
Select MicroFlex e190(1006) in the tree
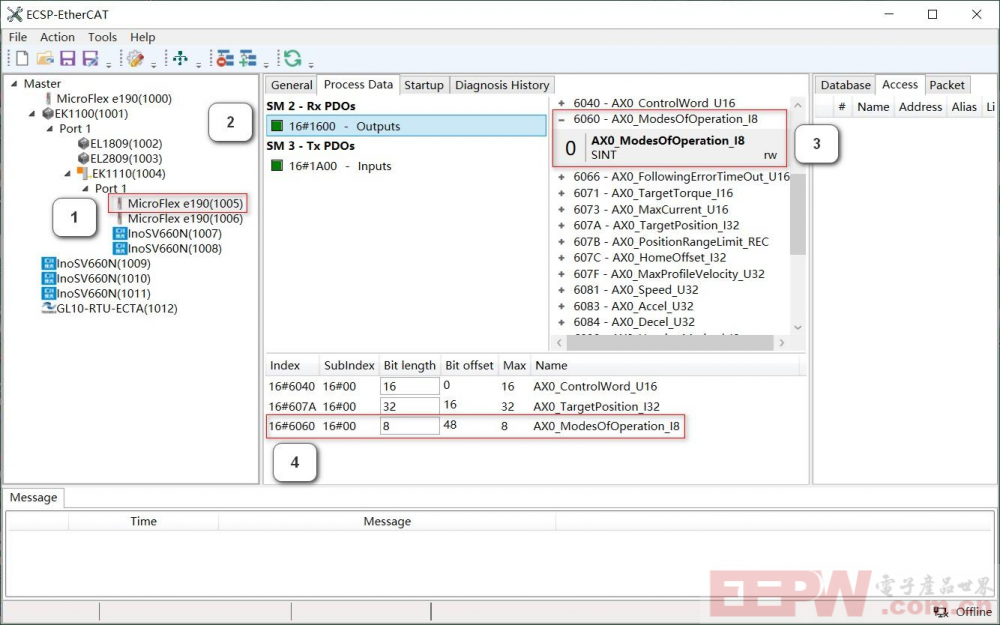[x=185, y=219]
